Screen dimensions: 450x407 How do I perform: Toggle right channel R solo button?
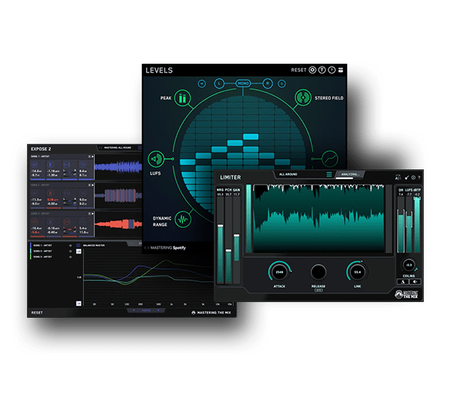[x=267, y=83]
